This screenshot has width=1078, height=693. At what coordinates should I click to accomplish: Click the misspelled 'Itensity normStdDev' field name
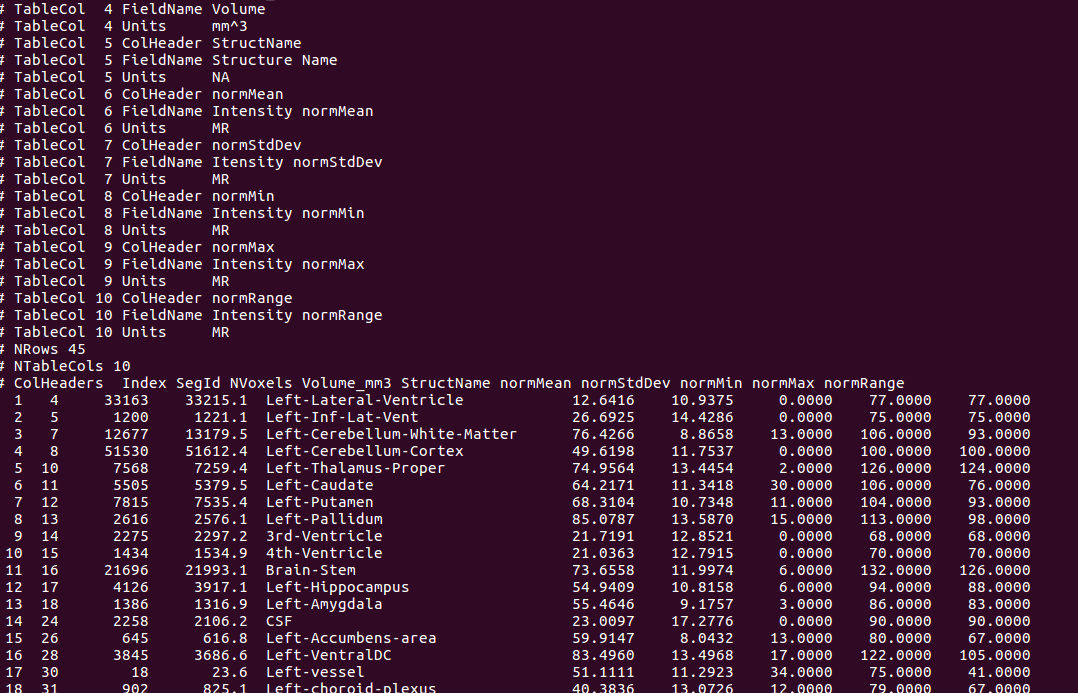point(296,162)
